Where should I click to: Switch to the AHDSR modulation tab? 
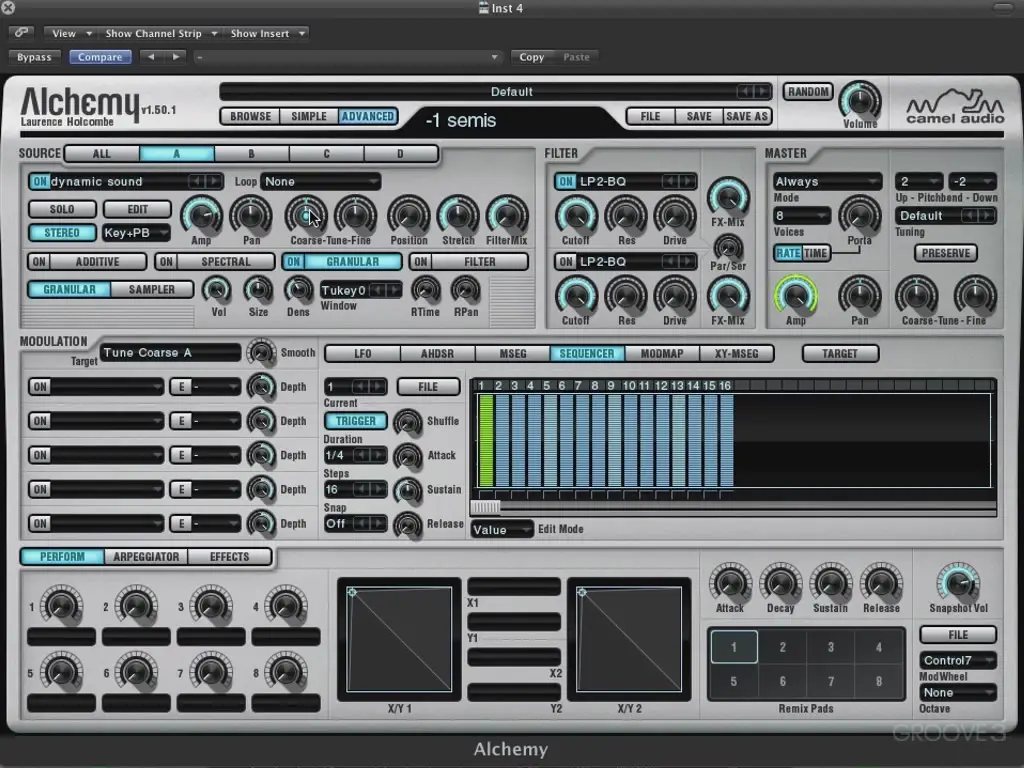(438, 353)
